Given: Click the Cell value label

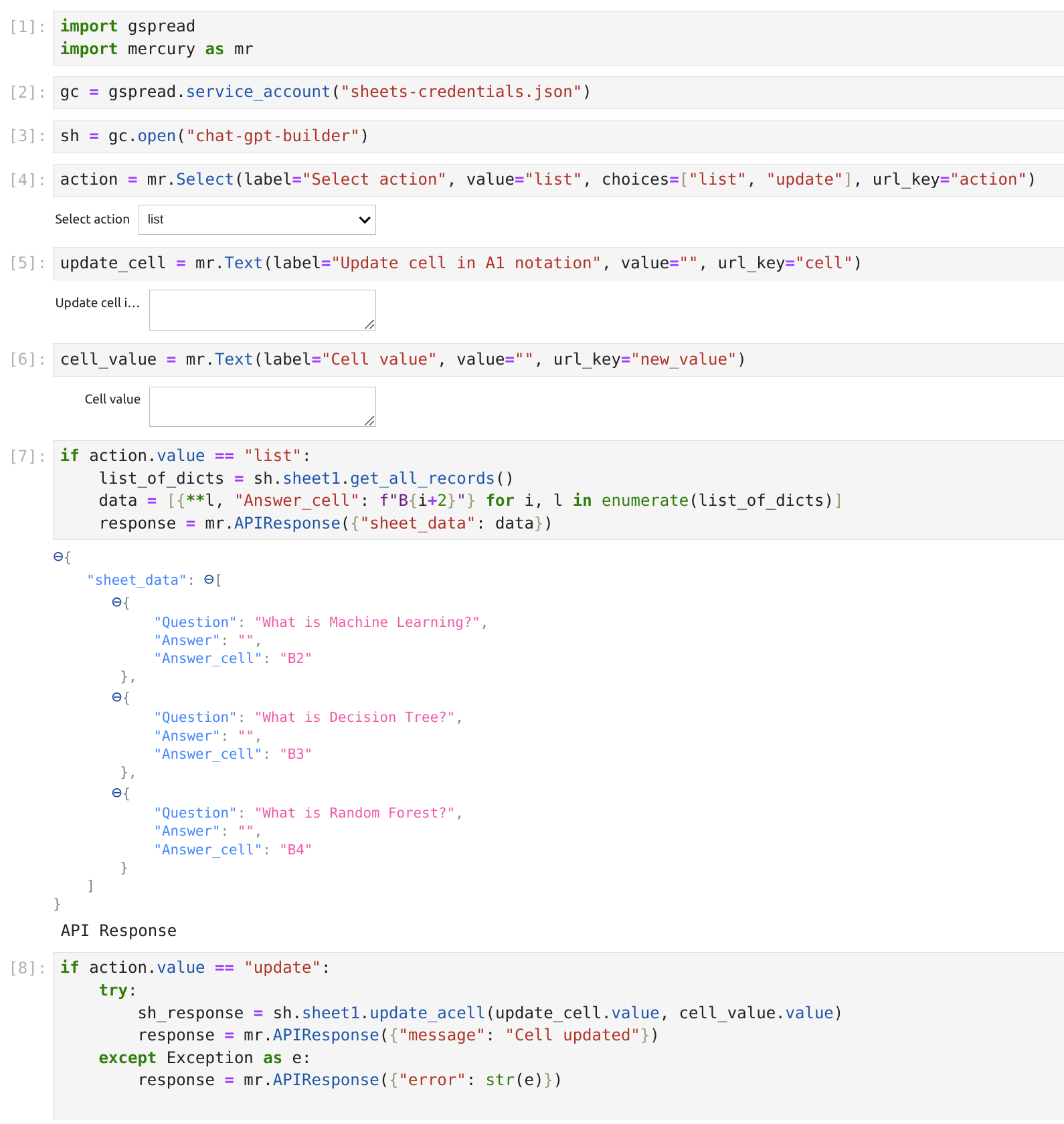Looking at the screenshot, I should point(112,399).
